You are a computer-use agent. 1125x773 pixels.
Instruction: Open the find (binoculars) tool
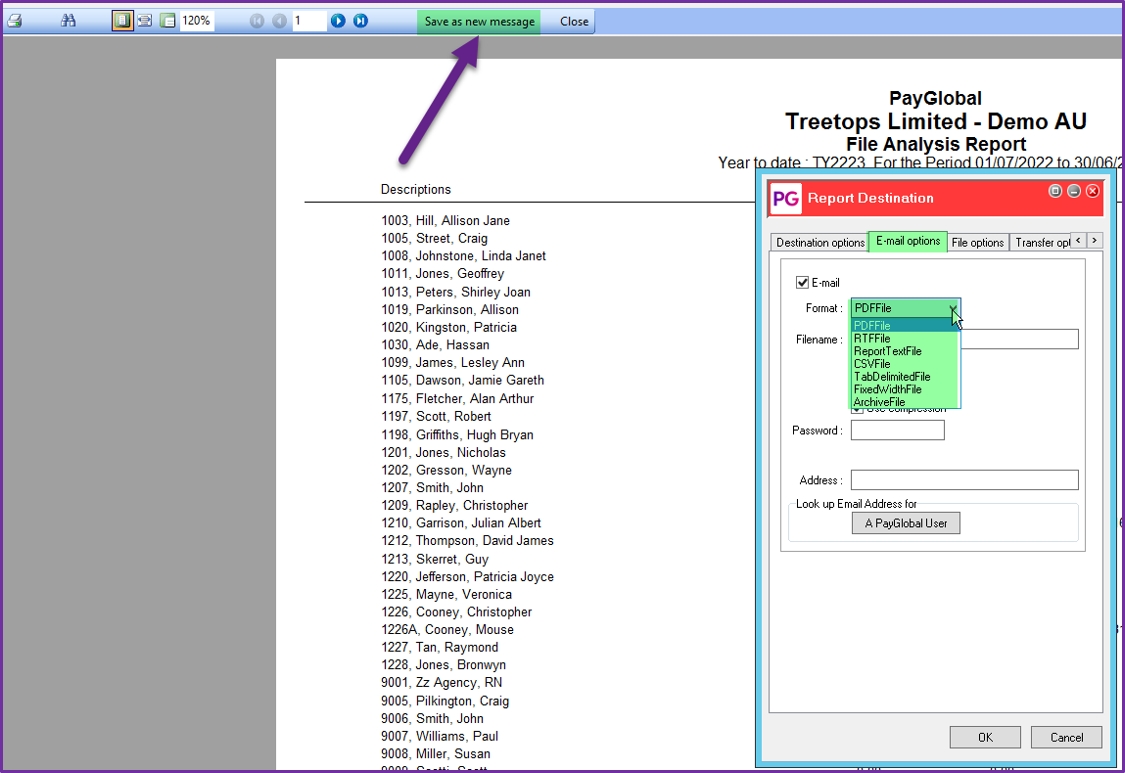click(68, 21)
